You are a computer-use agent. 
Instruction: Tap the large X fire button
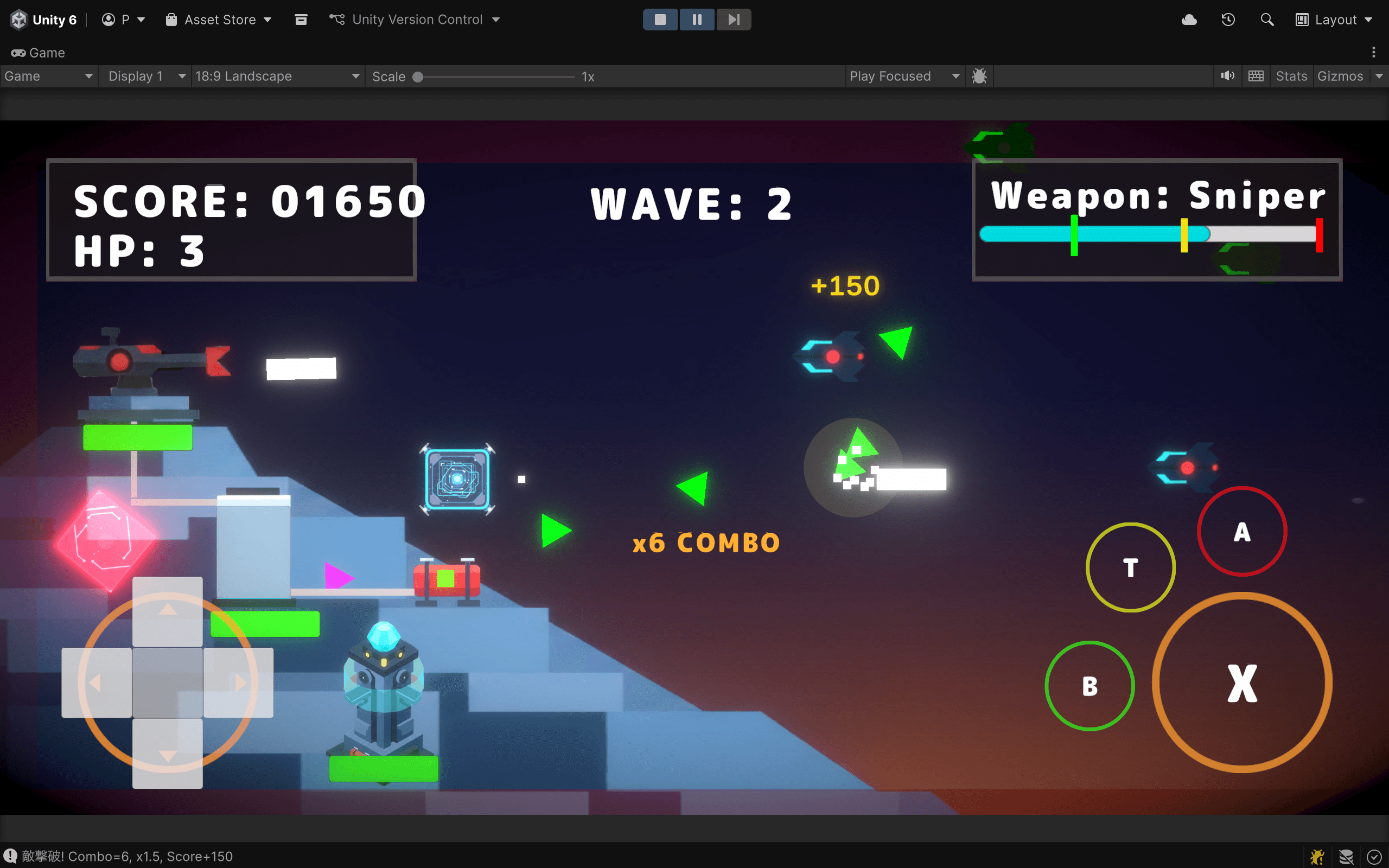(x=1242, y=683)
